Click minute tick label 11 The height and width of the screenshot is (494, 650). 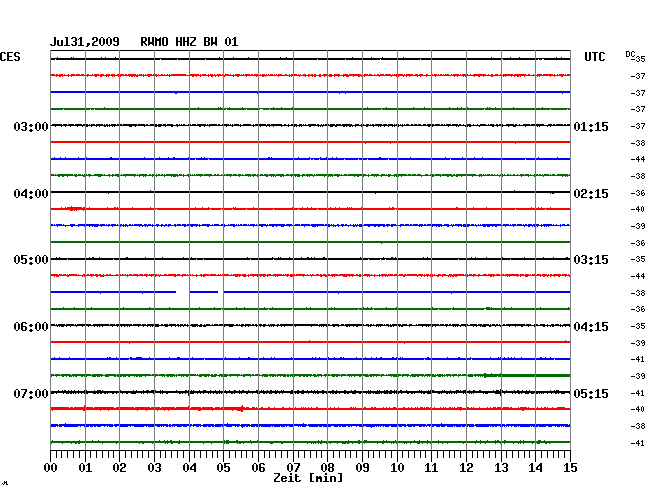click(x=431, y=468)
